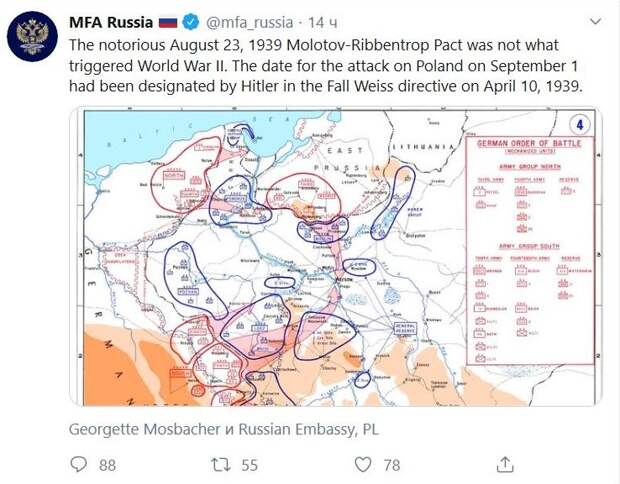This screenshot has height=484, width=620.
Task: Enlarge the Poland invasion map image
Action: click(336, 256)
